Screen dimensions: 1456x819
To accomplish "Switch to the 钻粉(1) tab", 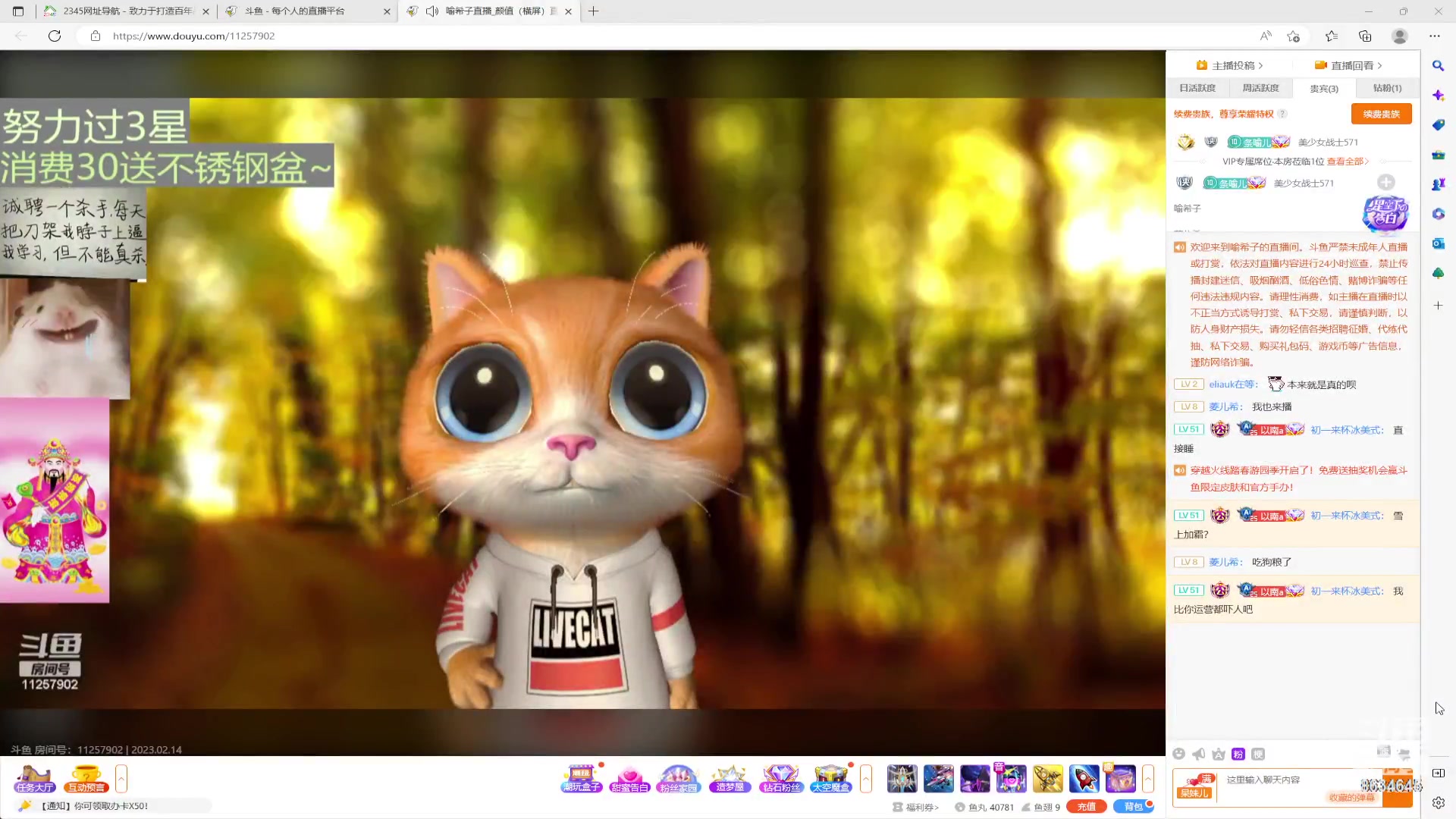I will pyautogui.click(x=1387, y=88).
